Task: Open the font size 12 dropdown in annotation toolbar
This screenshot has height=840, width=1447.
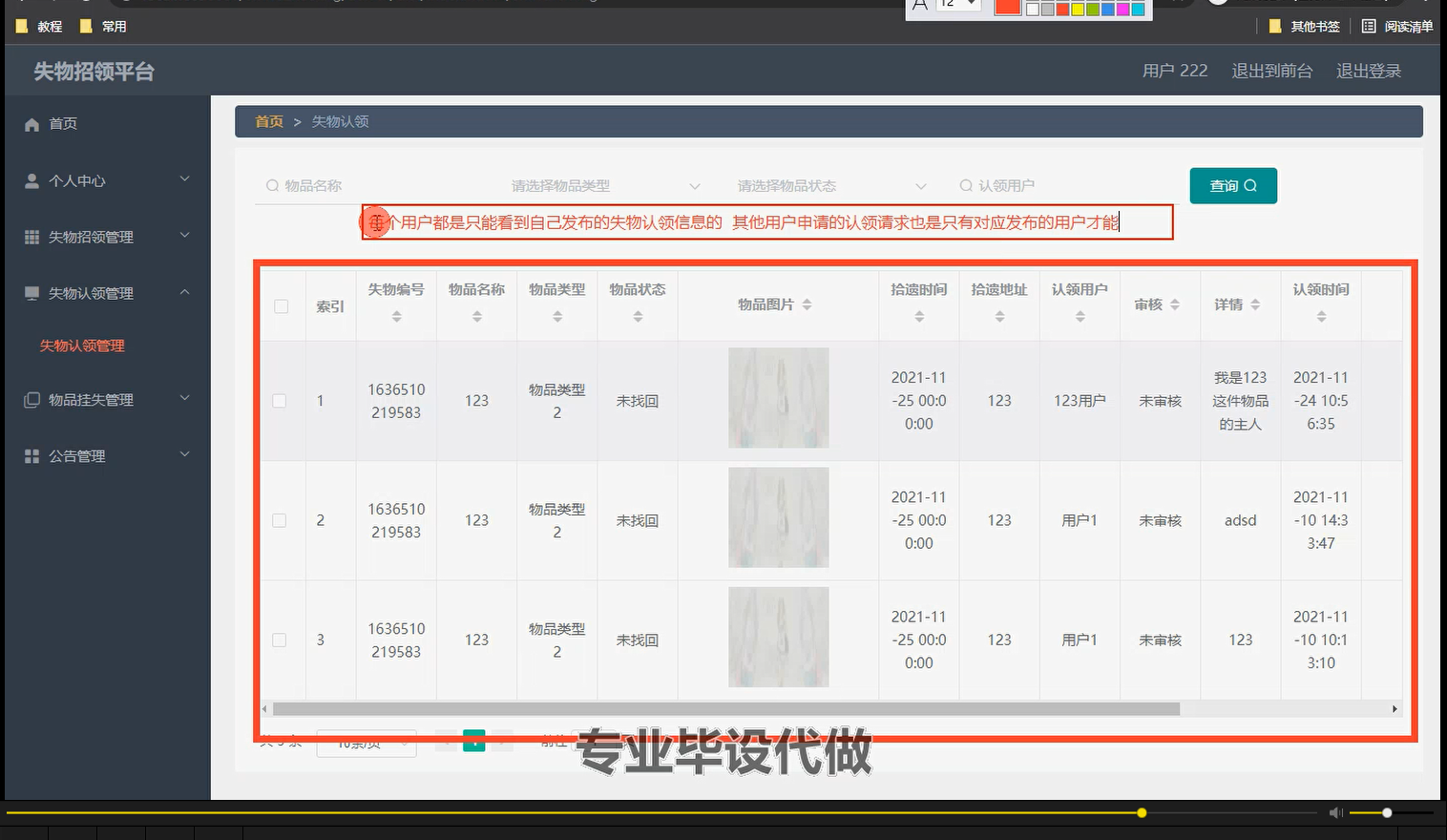Action: pyautogui.click(x=957, y=4)
